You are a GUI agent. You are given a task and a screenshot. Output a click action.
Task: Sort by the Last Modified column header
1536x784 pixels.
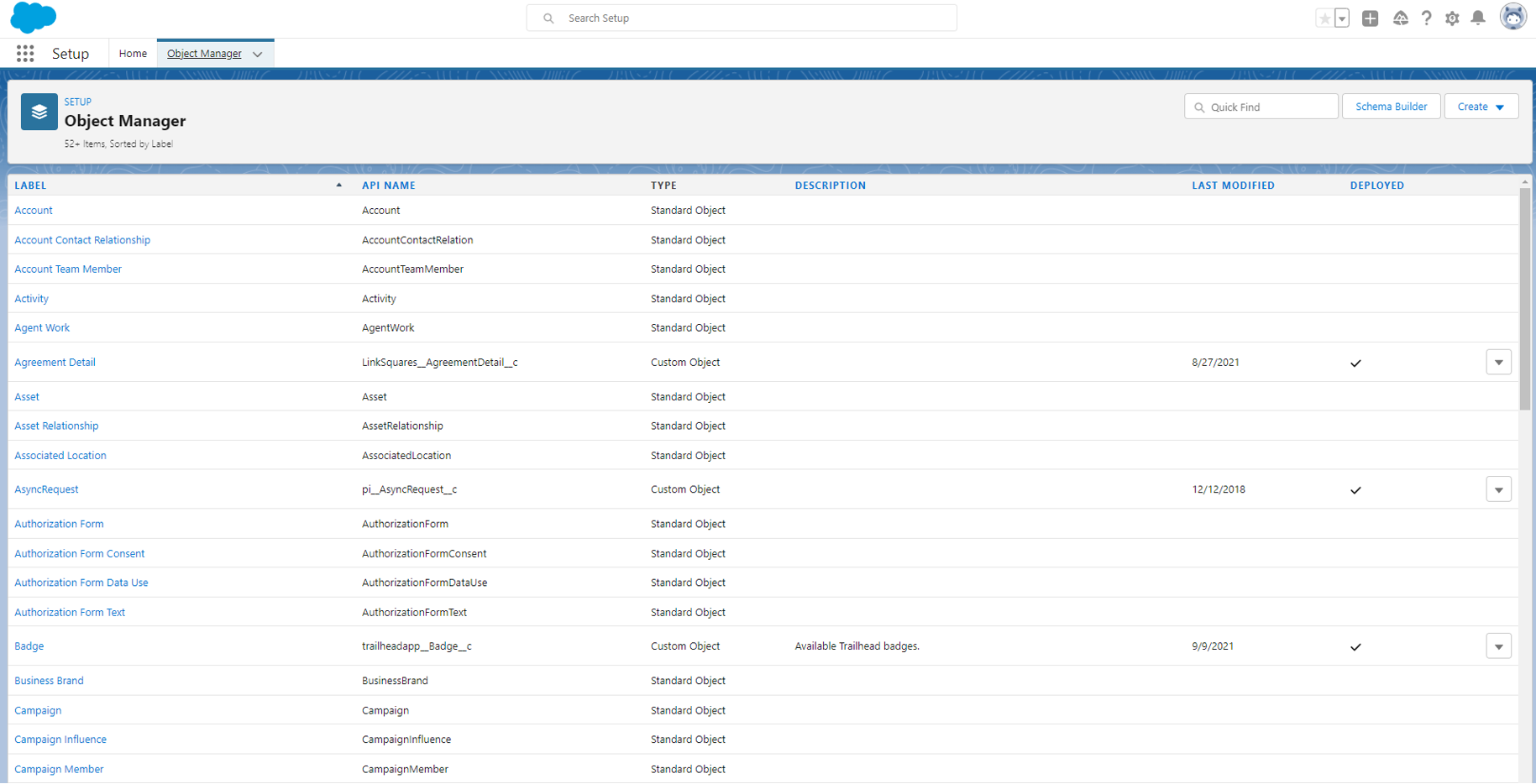click(x=1233, y=186)
